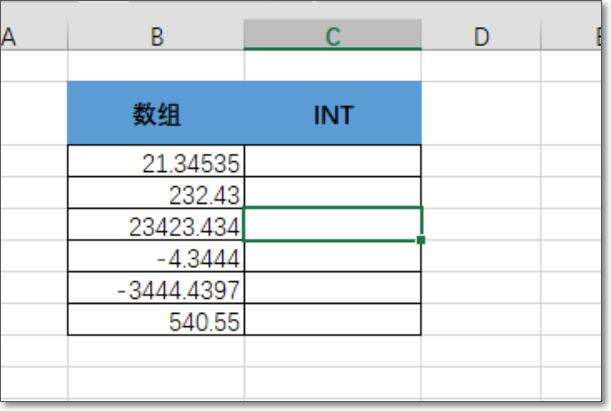Select empty column D cell beside INT header
Viewport: 611px width, 411px height.
tap(481, 113)
